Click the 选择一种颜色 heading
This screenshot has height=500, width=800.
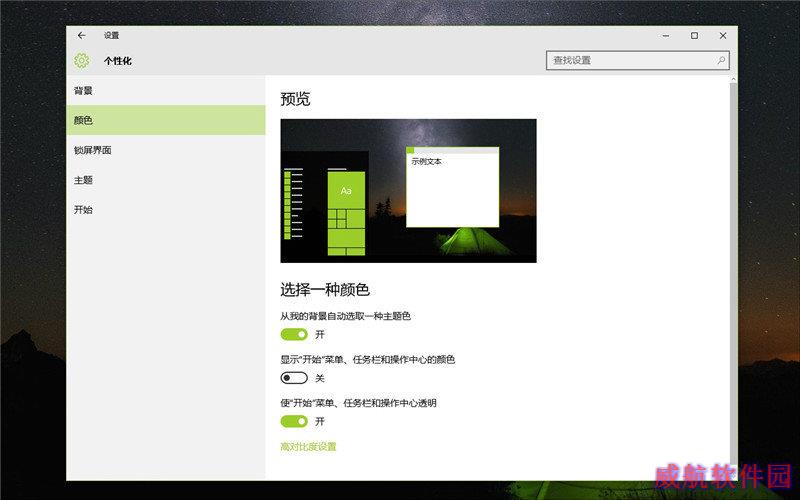(x=324, y=290)
